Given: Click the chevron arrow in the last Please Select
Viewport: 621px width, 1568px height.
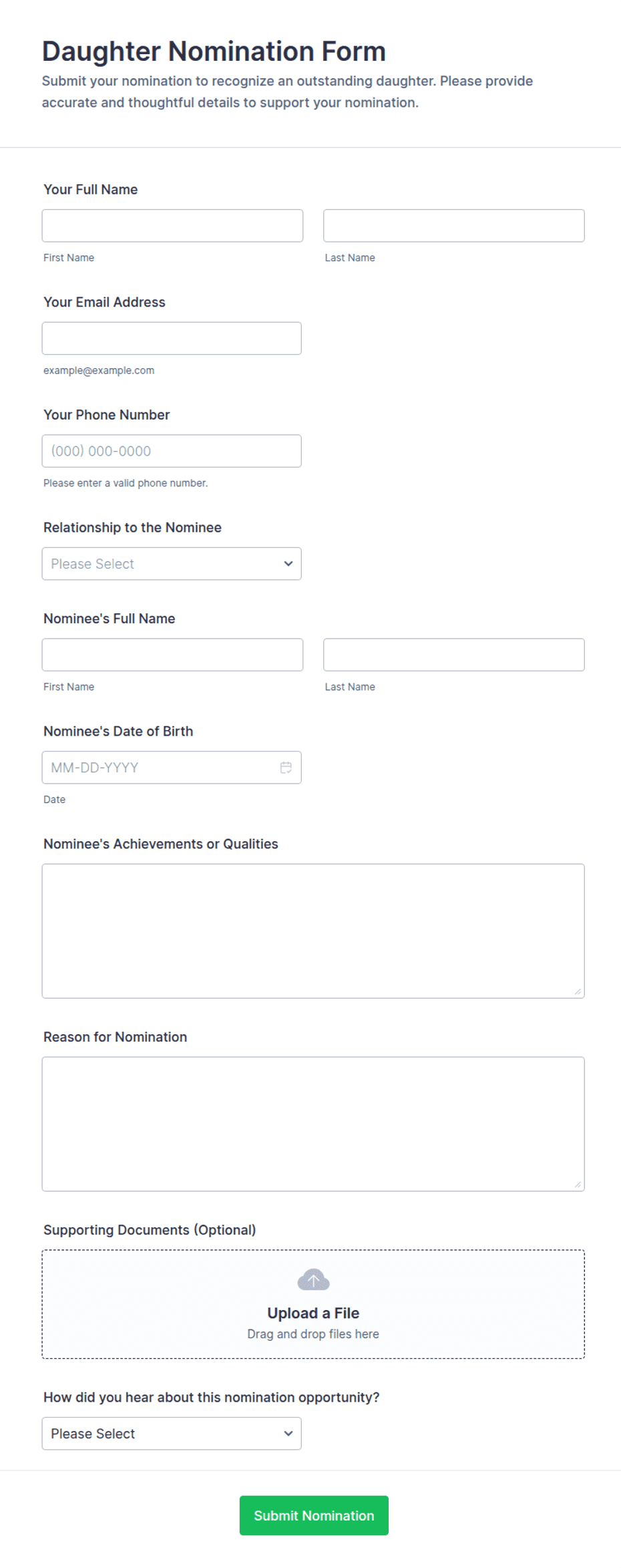Looking at the screenshot, I should pyautogui.click(x=288, y=1434).
